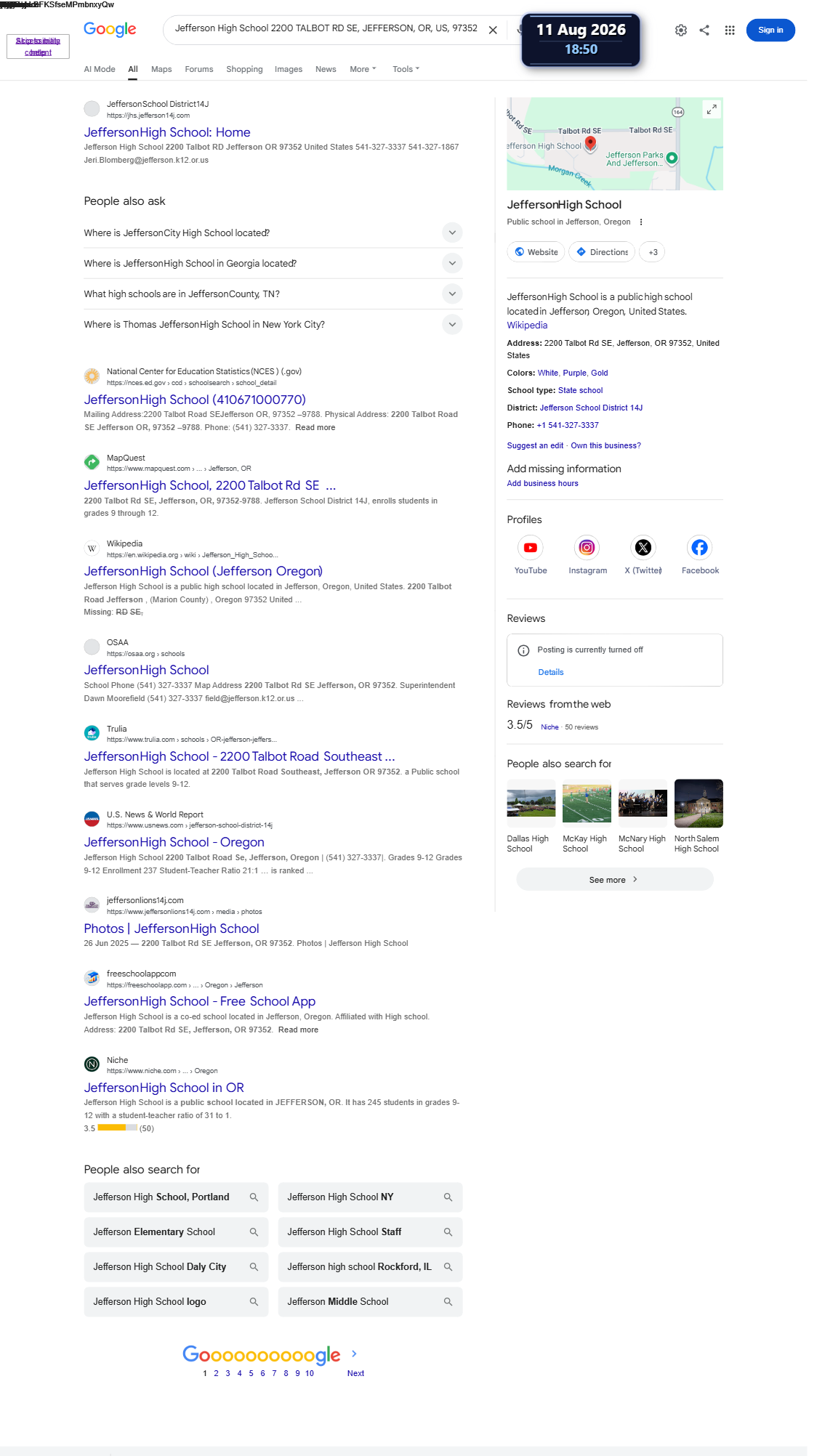The image size is (817, 1456).
Task: Click the red map pin for Jefferson High School
Action: tap(591, 143)
